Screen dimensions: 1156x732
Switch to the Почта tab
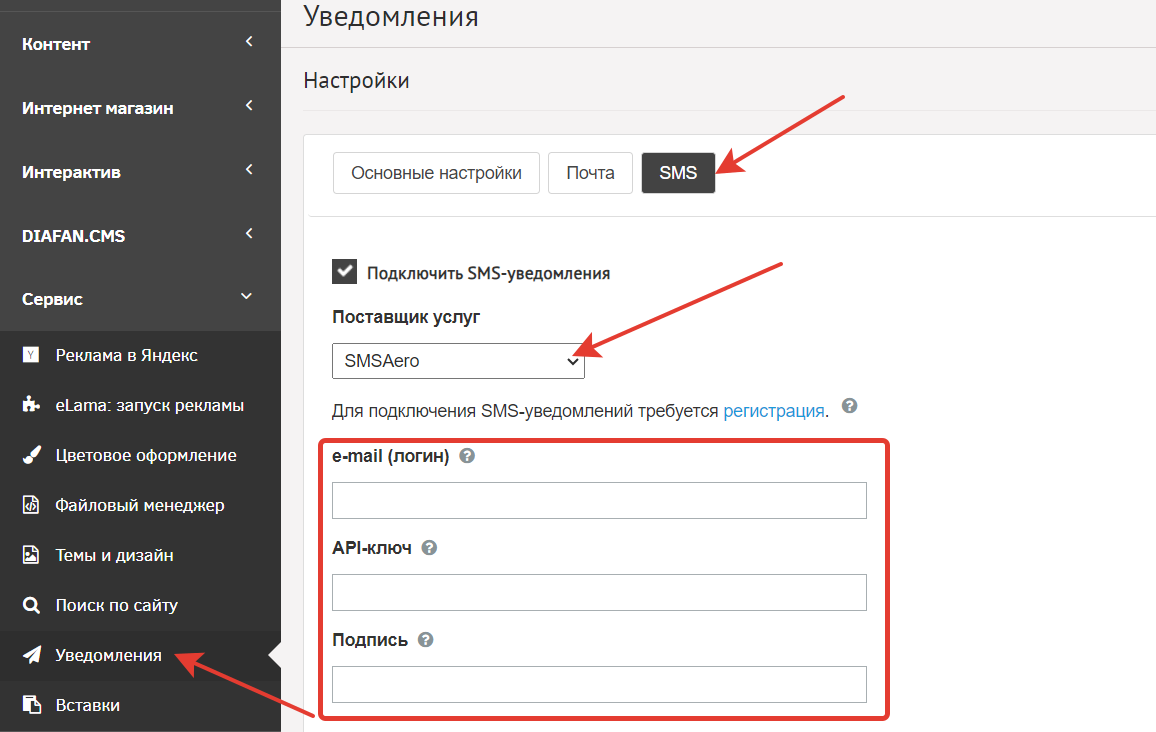(591, 173)
